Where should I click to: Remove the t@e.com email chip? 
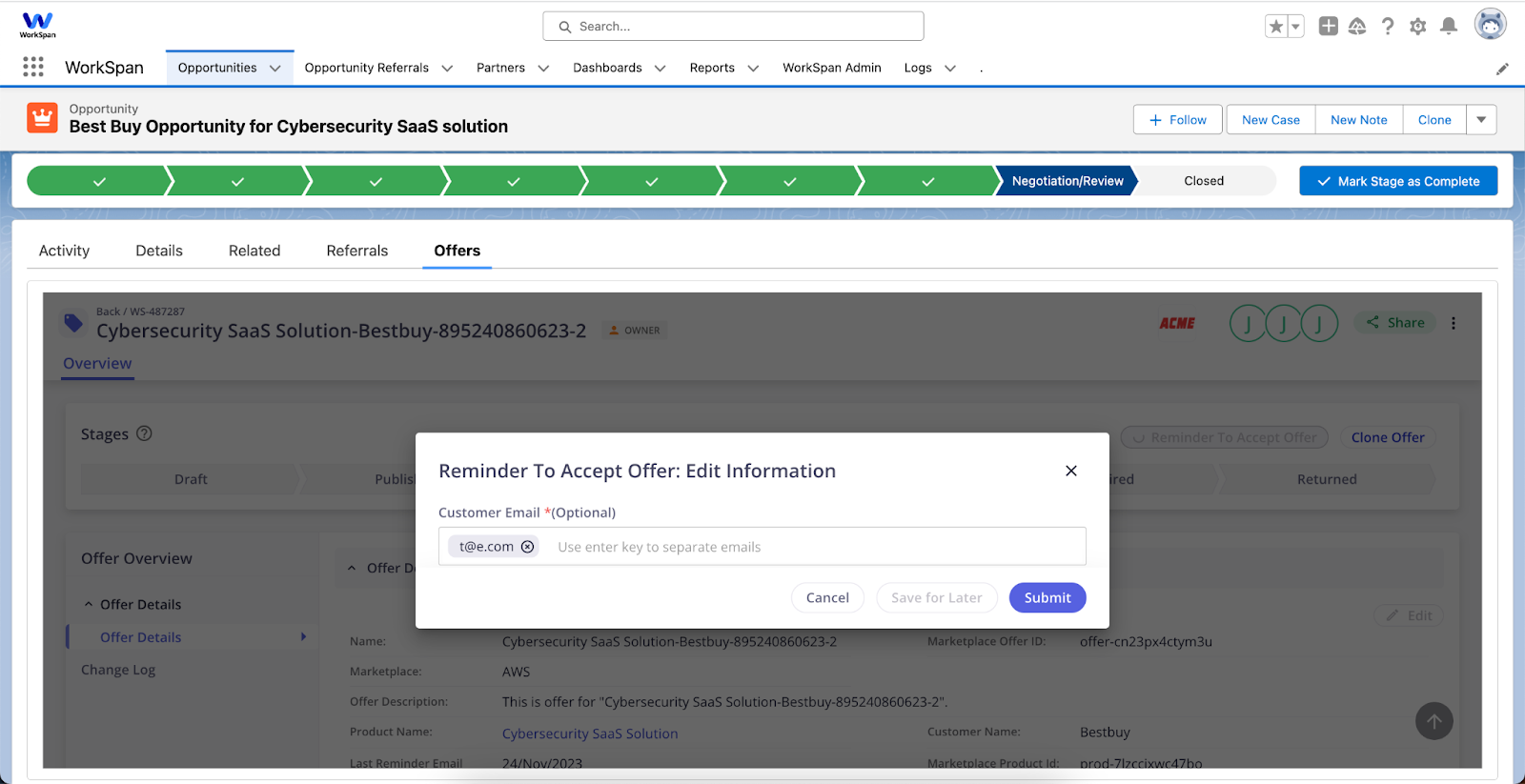coord(527,547)
